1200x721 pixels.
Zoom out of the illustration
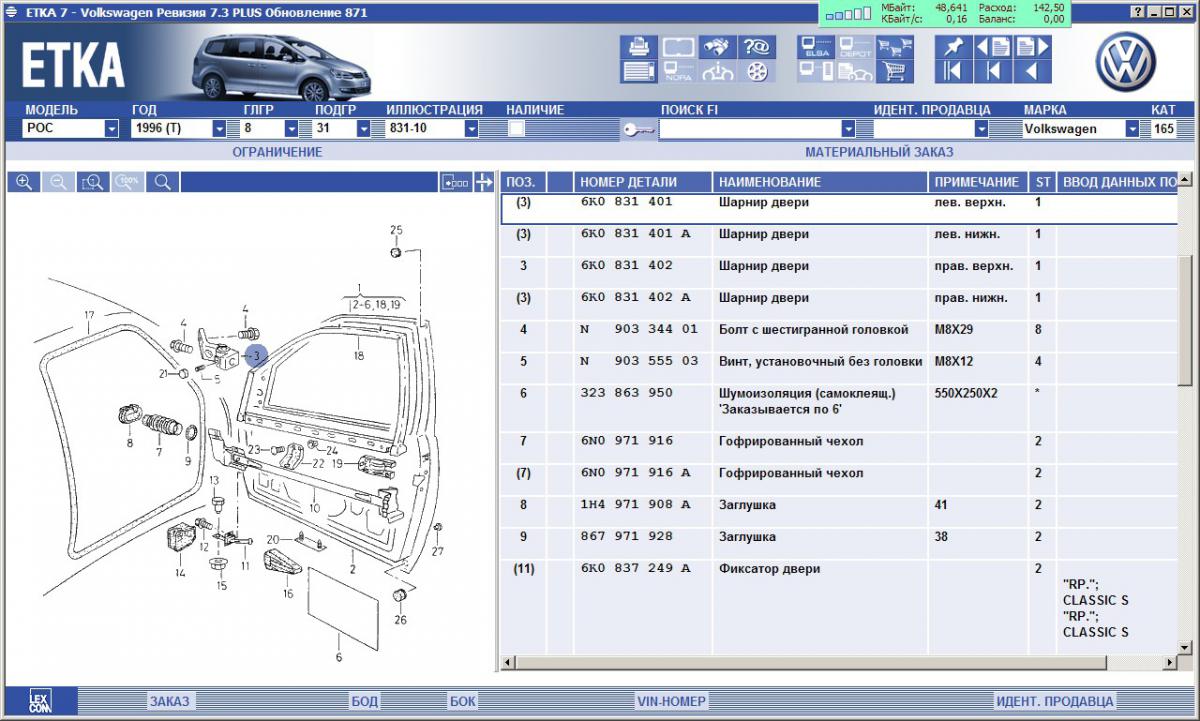click(58, 182)
